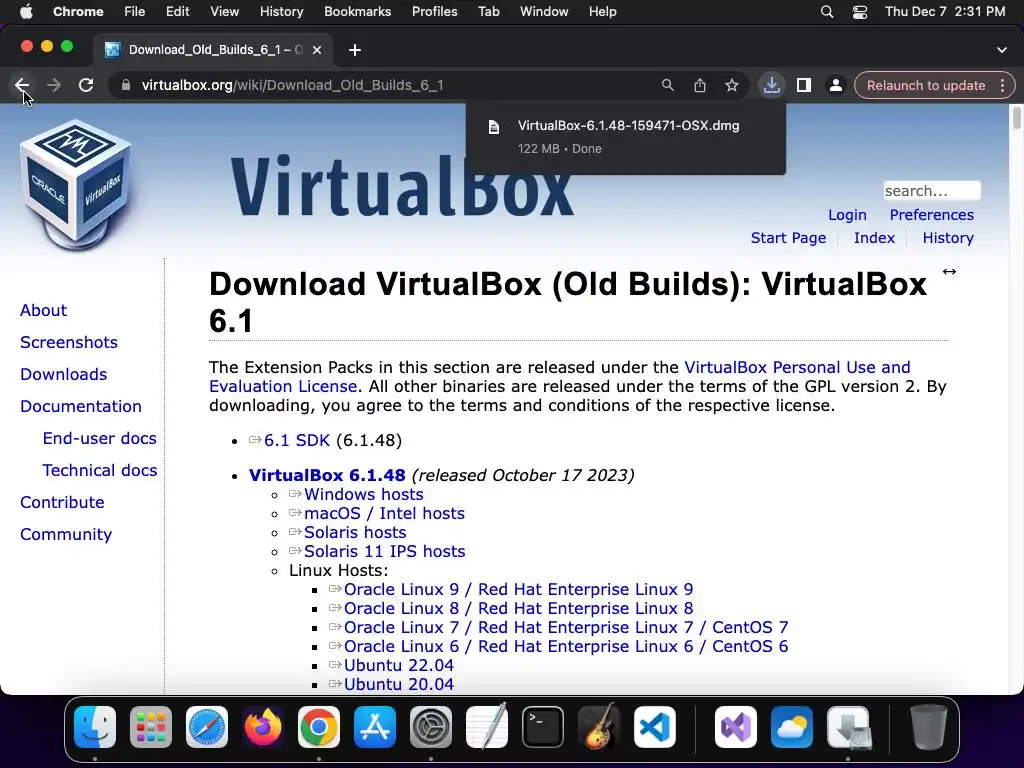Open Terminal from the dock
This screenshot has width=1024, height=768.
click(543, 727)
